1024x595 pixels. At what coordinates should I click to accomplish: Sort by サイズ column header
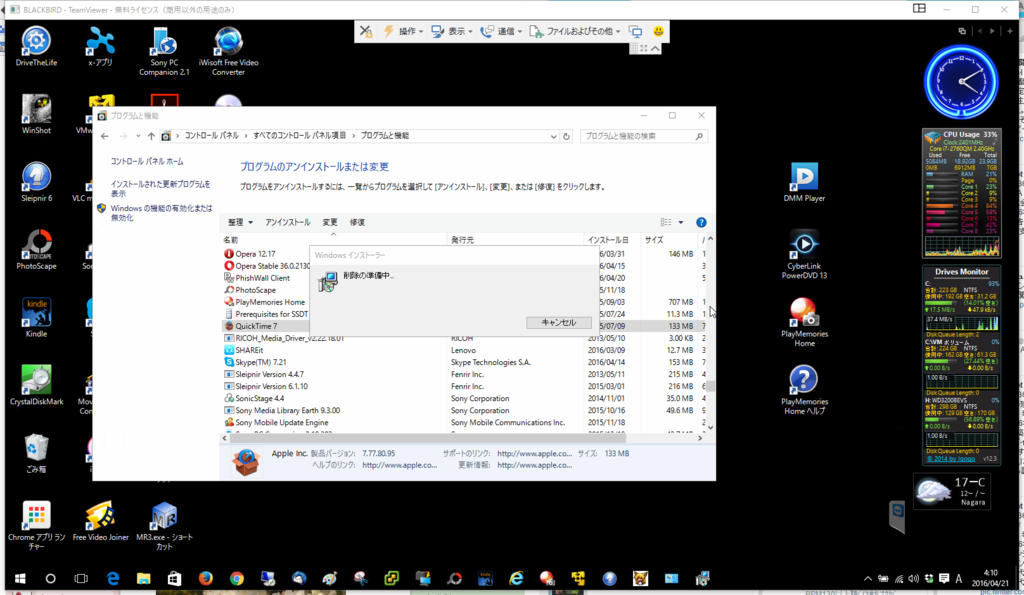tap(669, 240)
